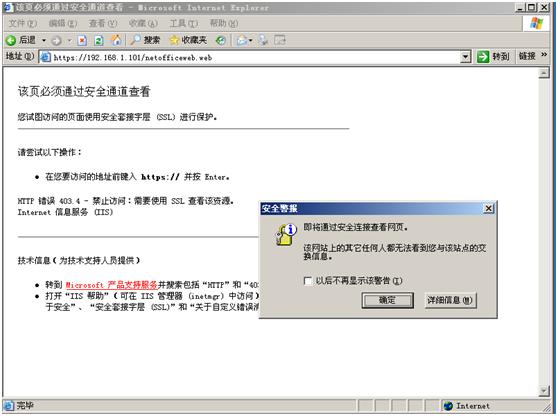Open the 帮助(H) menu

click(224, 23)
